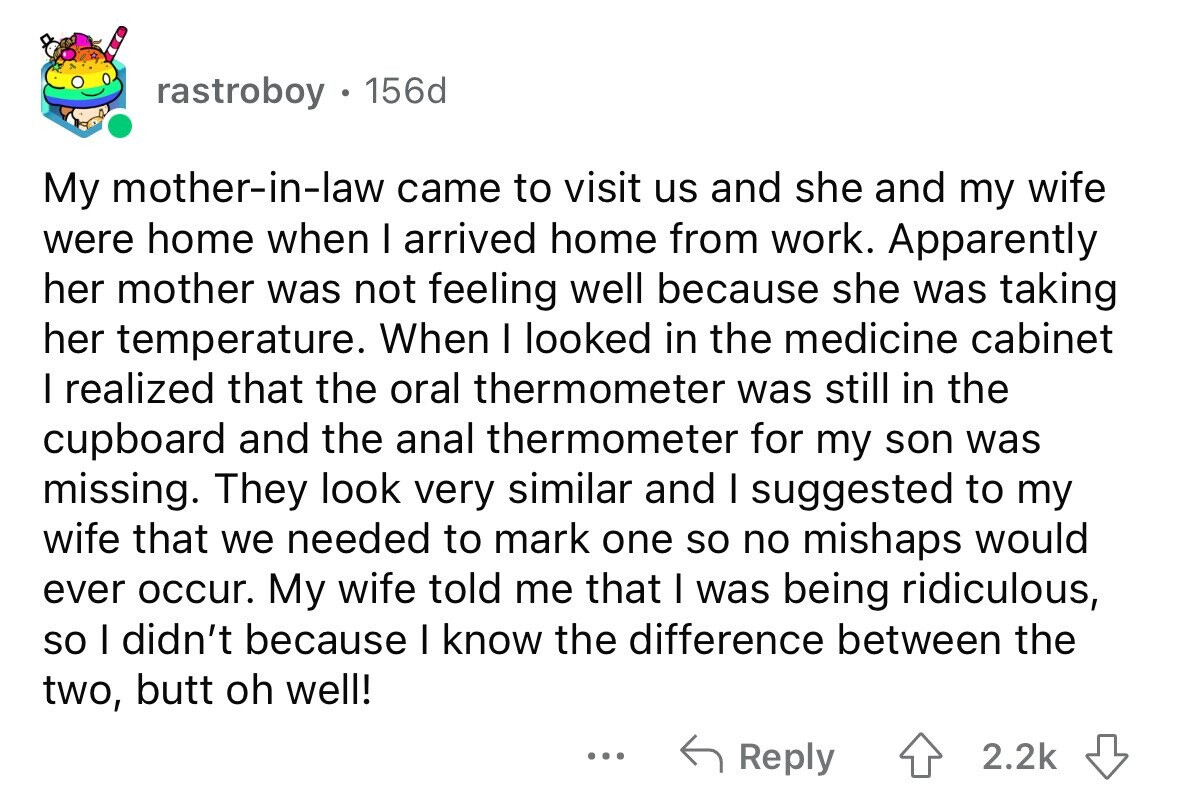
Task: Open the three-dot more options menu
Action: (606, 757)
